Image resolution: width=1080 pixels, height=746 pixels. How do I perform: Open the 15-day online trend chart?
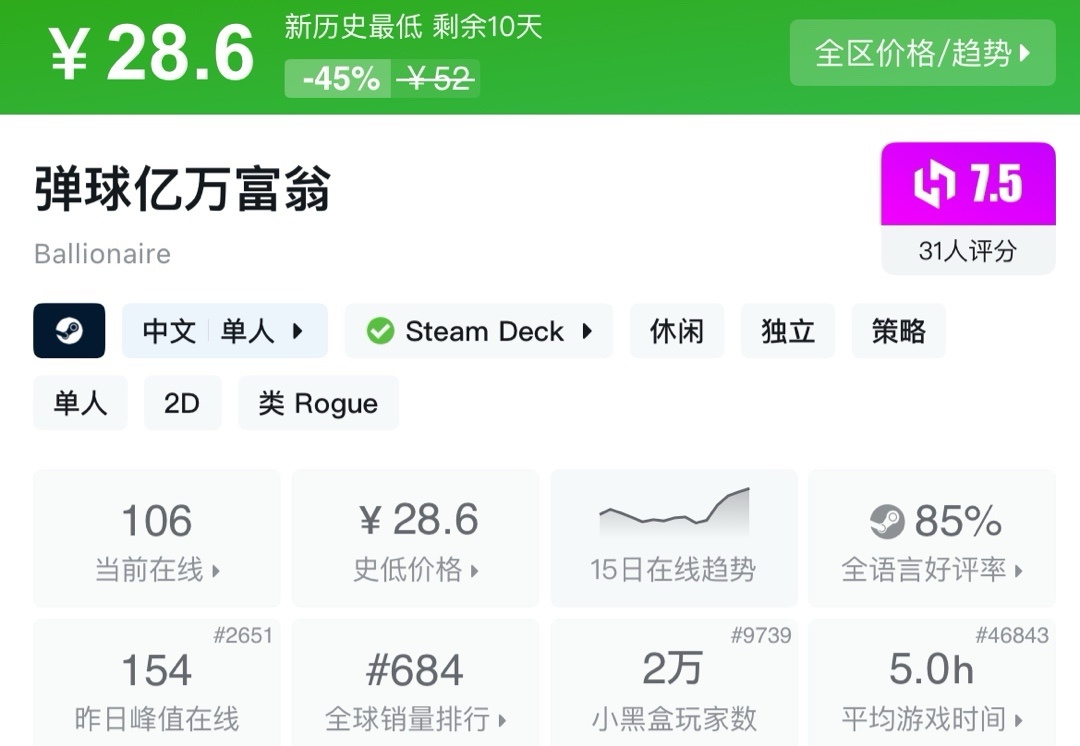click(x=673, y=538)
